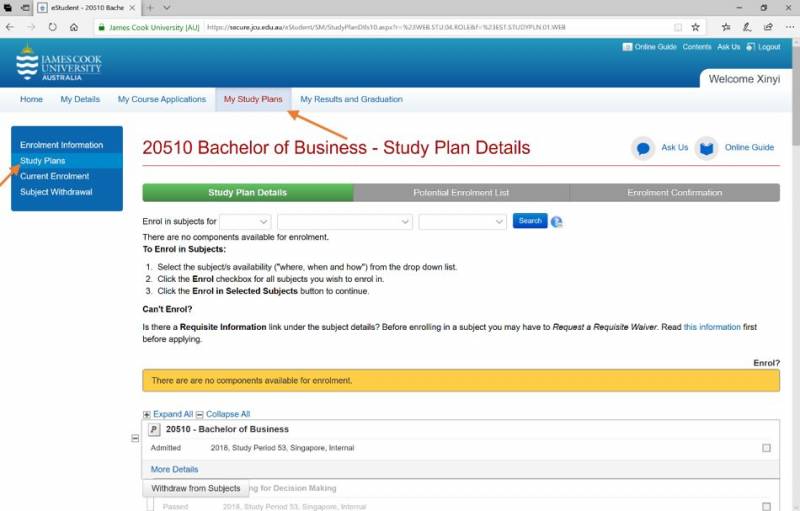
Task: Click the help icon beside Search button
Action: coord(556,222)
